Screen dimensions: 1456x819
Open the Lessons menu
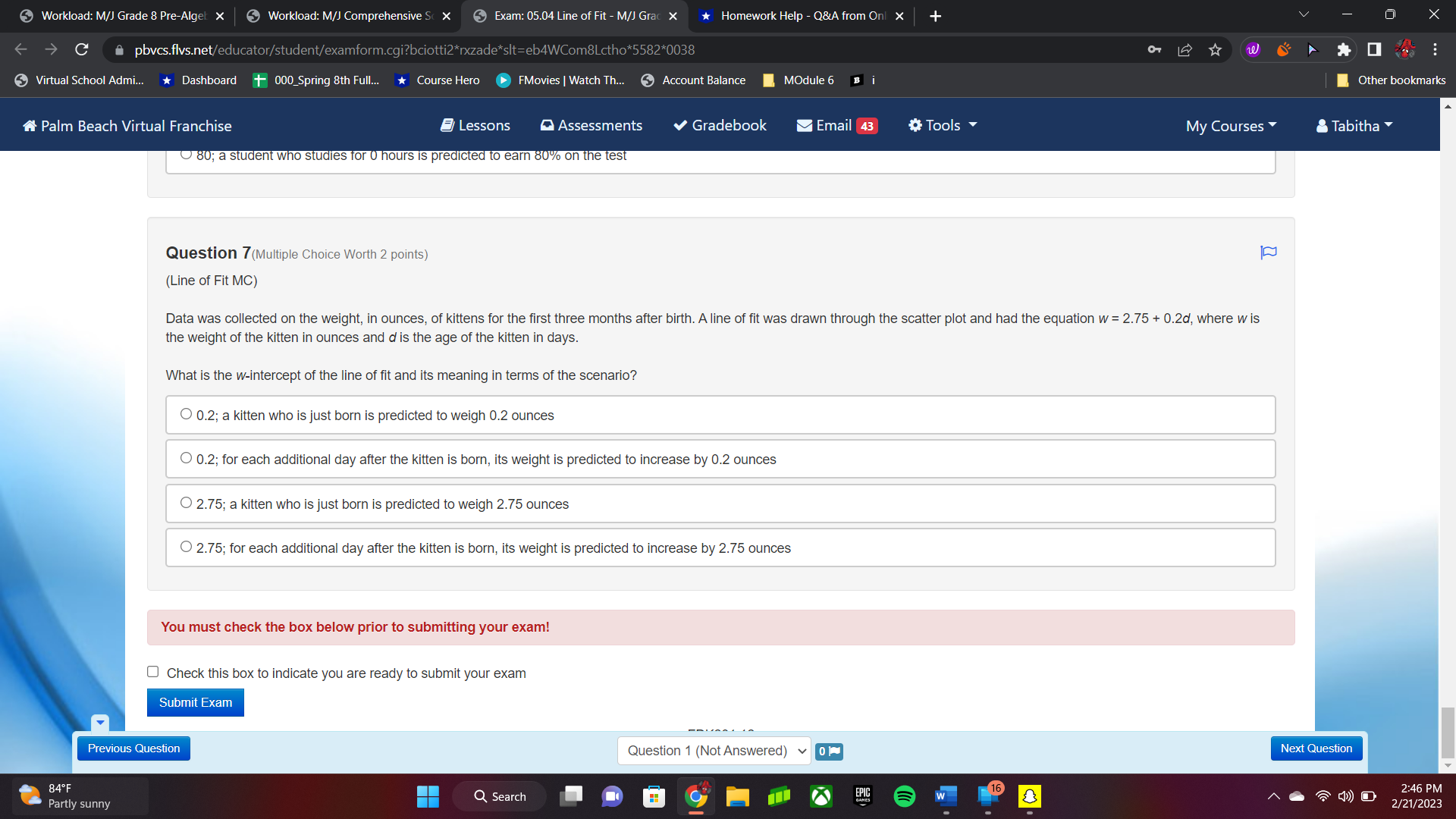pos(475,125)
